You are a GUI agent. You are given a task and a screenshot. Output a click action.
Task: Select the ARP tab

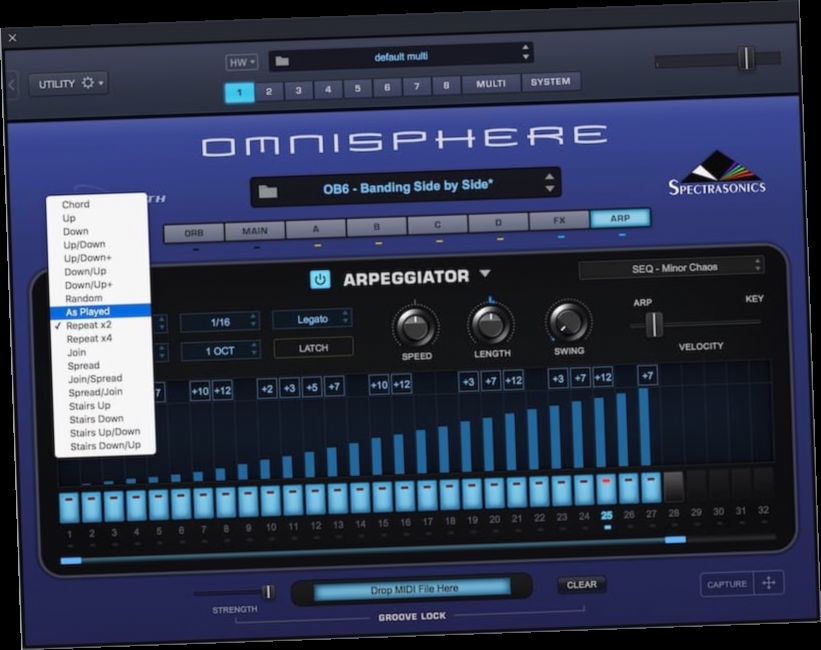(x=620, y=218)
